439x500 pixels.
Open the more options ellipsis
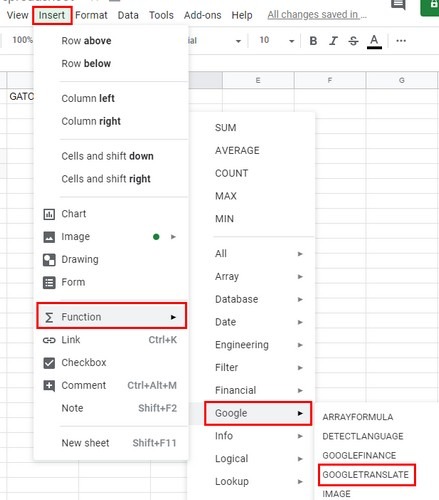point(401,41)
